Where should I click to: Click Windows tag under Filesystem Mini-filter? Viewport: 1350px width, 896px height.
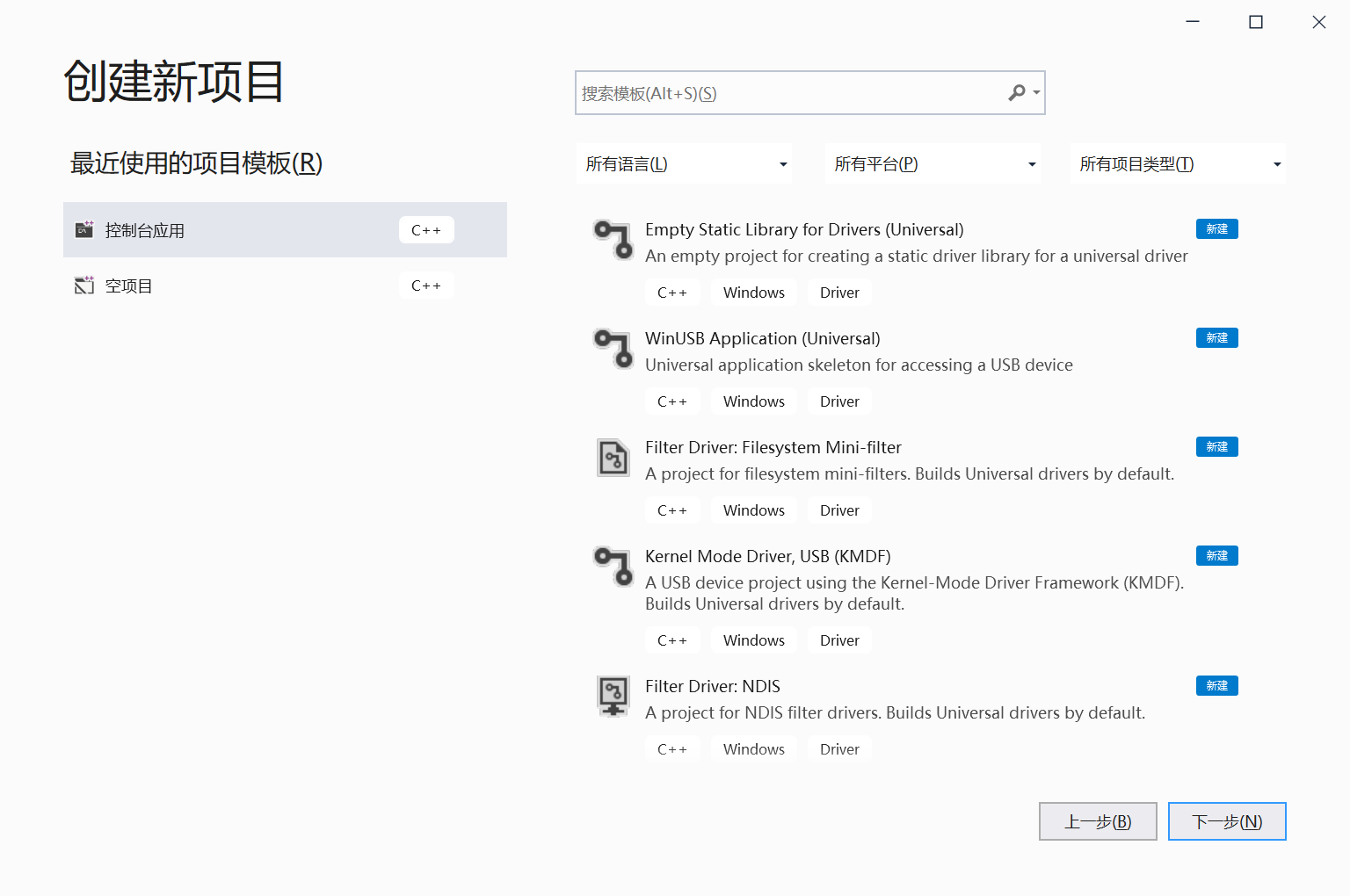[x=754, y=510]
